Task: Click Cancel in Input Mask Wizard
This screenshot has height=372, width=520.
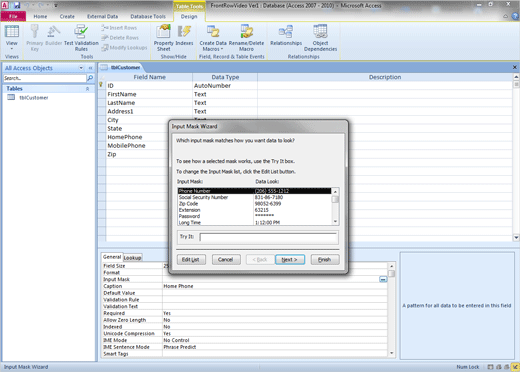Action: tap(226, 259)
